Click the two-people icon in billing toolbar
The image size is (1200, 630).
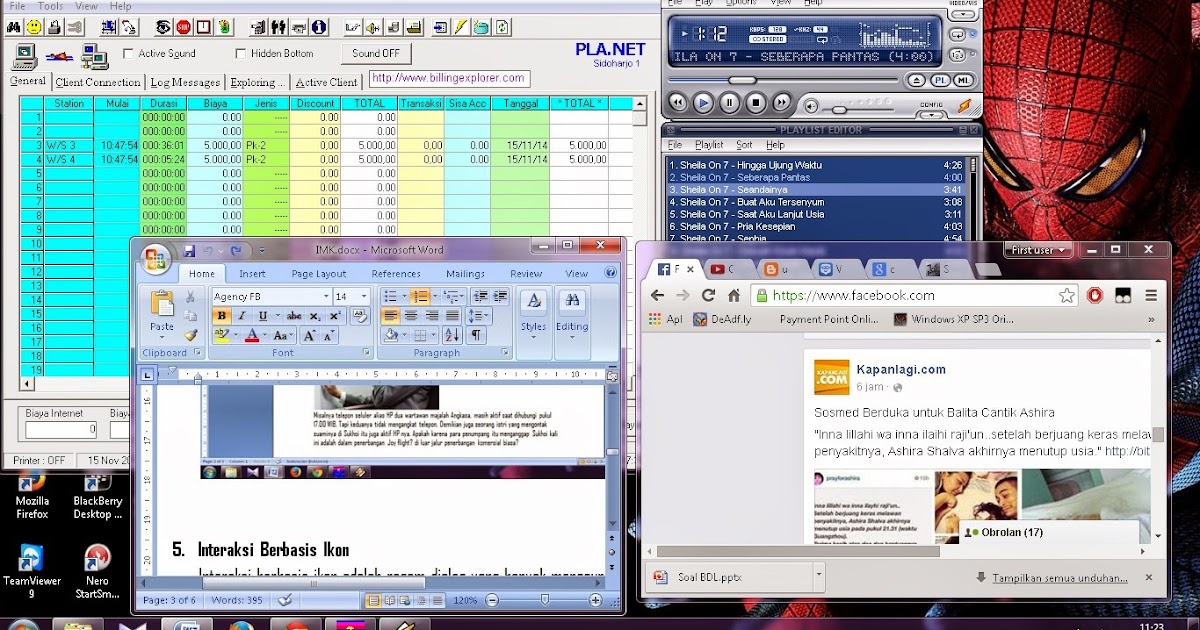(279, 27)
